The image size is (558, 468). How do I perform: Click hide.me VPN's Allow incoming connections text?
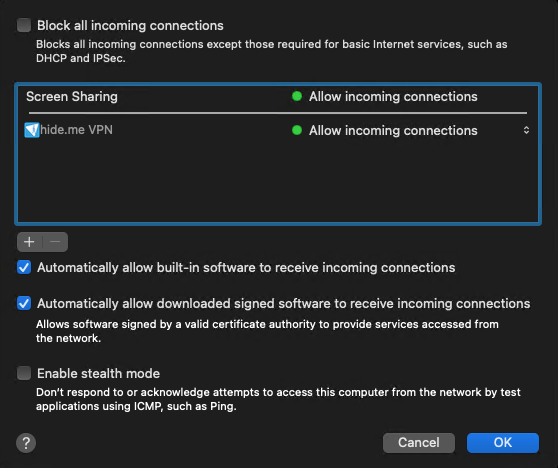click(x=393, y=131)
